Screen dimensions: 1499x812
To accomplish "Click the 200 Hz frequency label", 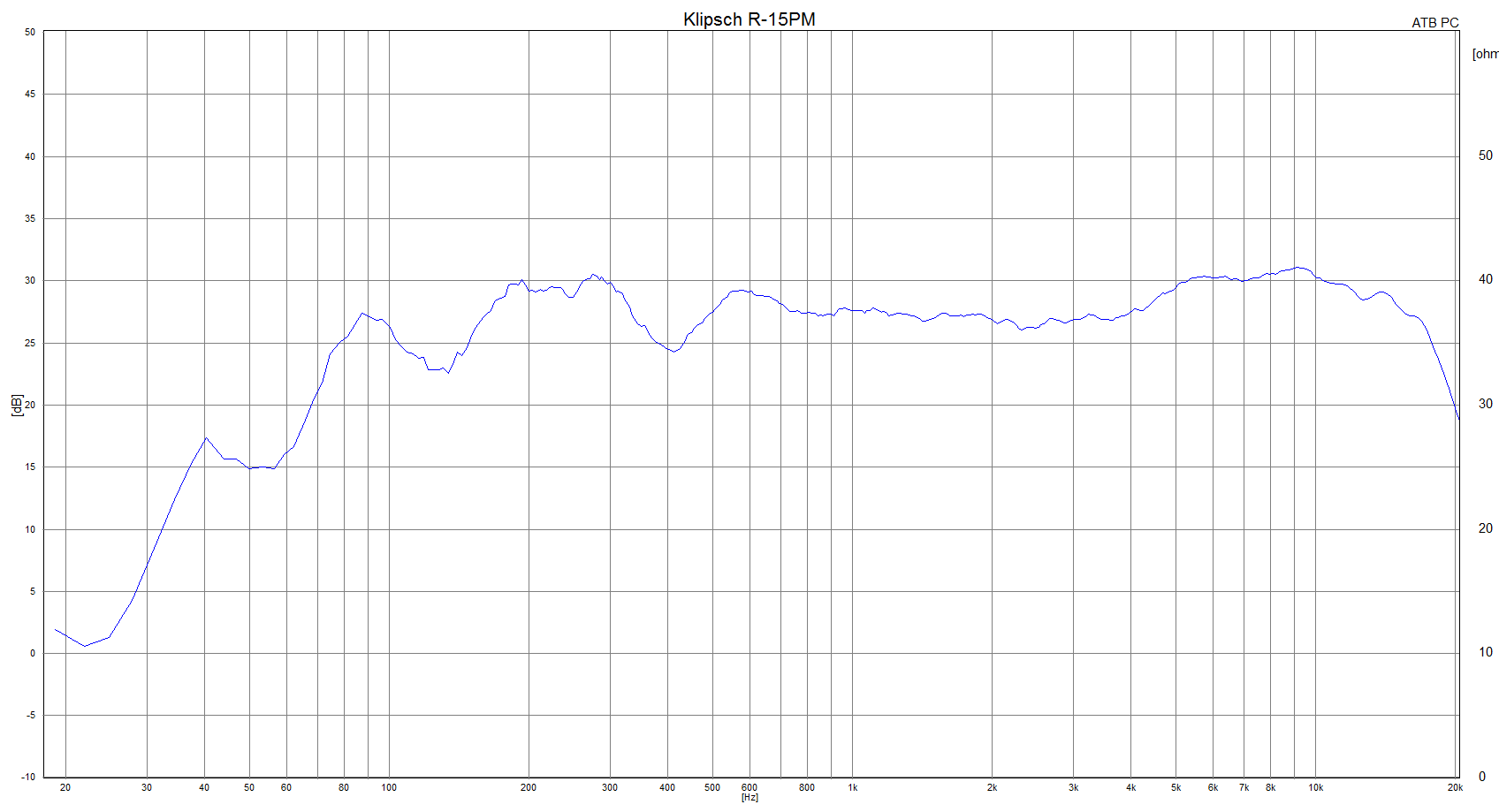I will 529,787.
